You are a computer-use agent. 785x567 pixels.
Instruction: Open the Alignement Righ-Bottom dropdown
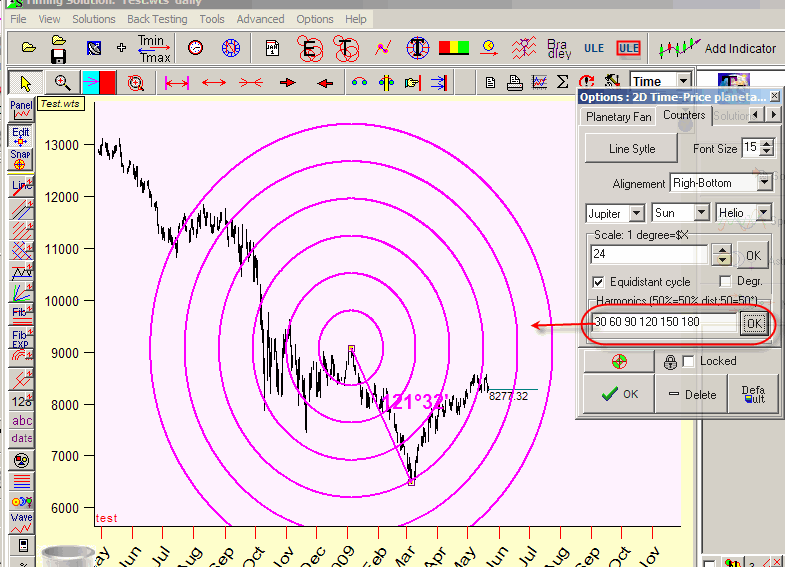(764, 183)
